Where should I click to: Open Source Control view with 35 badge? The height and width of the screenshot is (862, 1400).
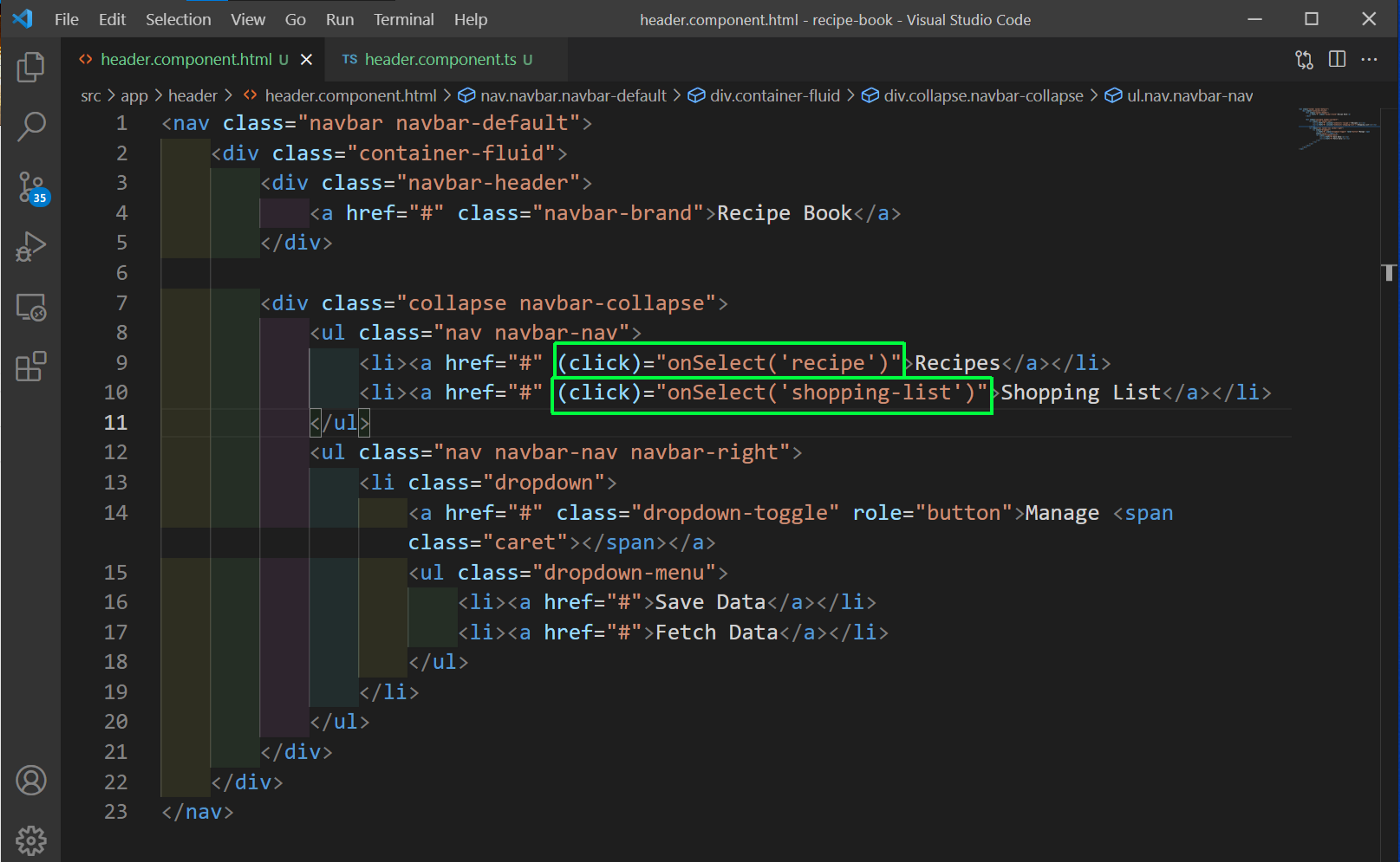[x=31, y=187]
